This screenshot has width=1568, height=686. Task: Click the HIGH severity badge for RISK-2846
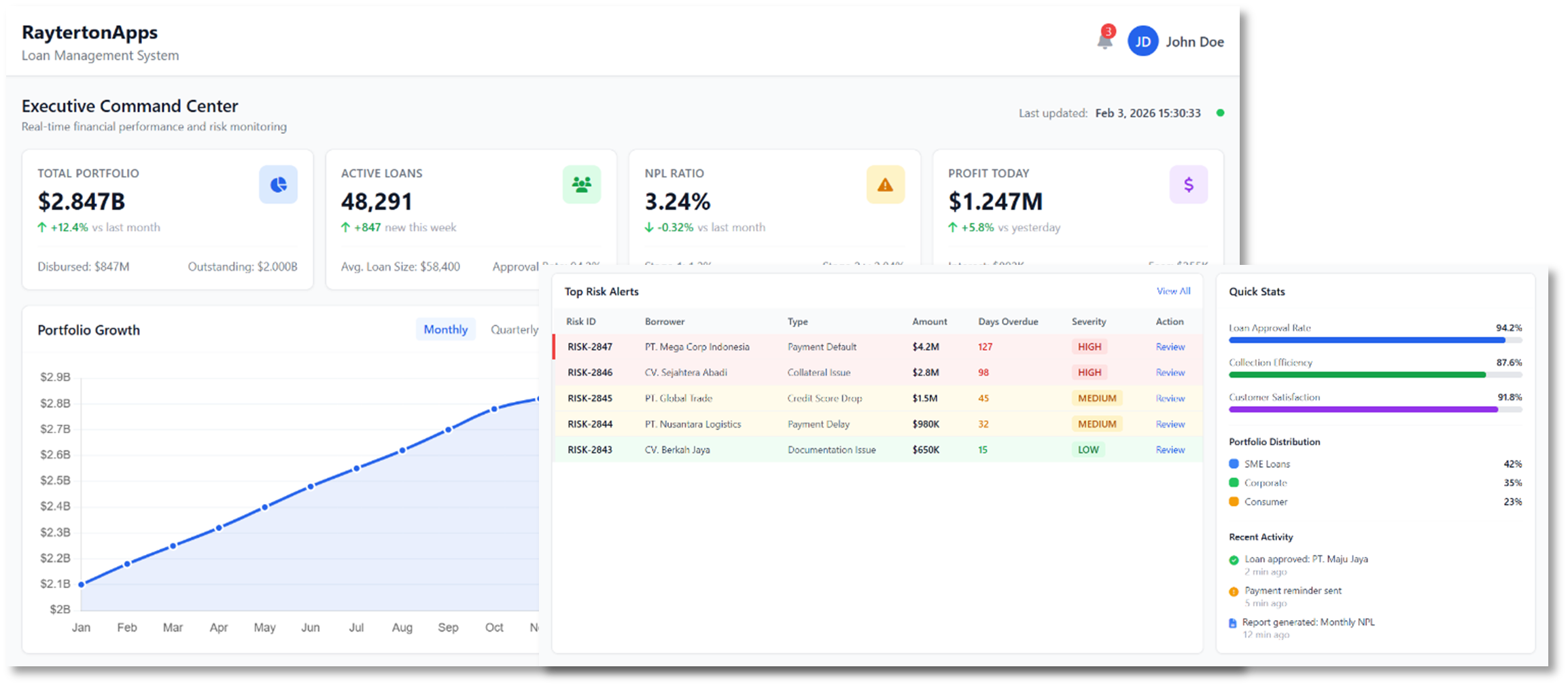pyautogui.click(x=1089, y=372)
